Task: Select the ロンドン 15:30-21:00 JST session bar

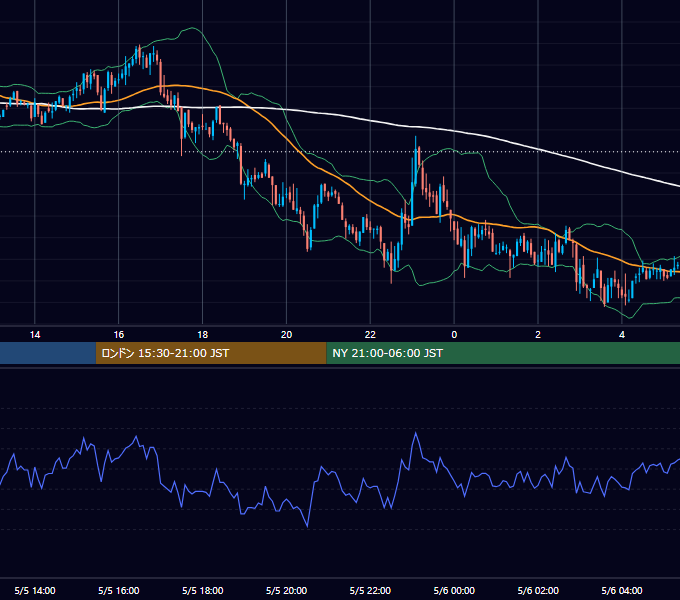Action: (x=211, y=353)
